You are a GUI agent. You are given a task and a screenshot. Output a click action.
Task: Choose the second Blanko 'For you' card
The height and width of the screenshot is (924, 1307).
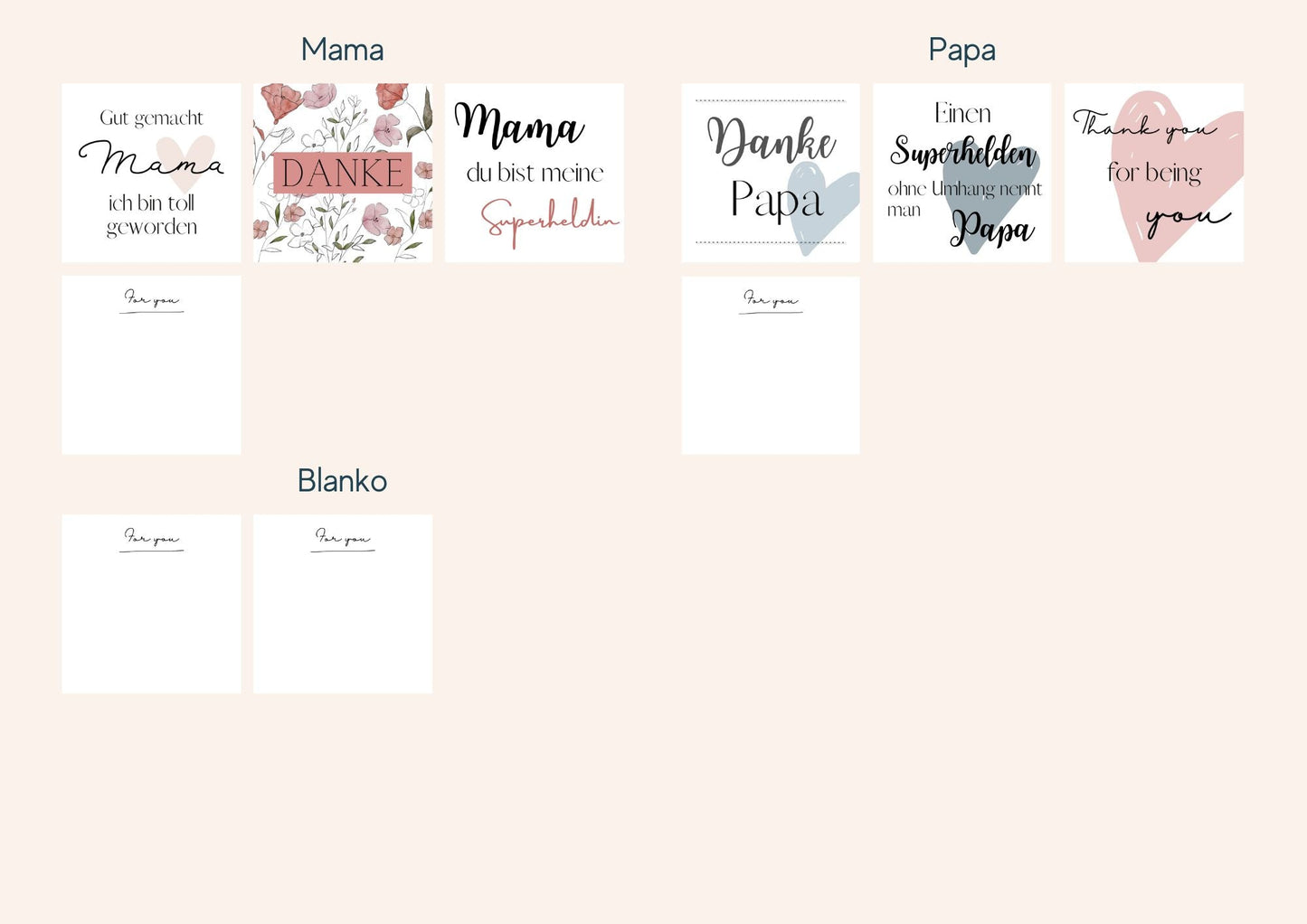[x=343, y=604]
